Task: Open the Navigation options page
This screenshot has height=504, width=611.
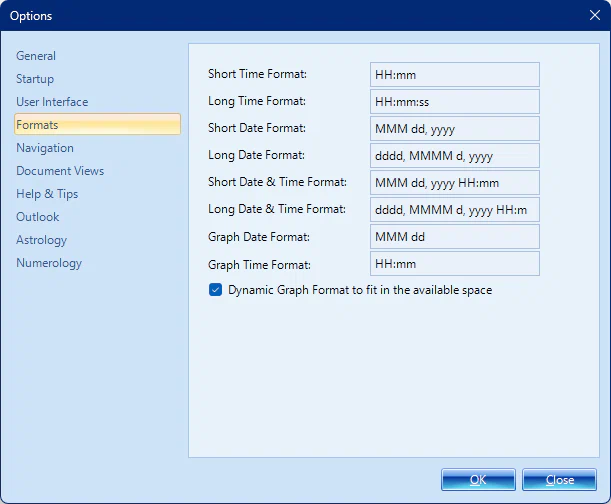Action: tap(45, 148)
